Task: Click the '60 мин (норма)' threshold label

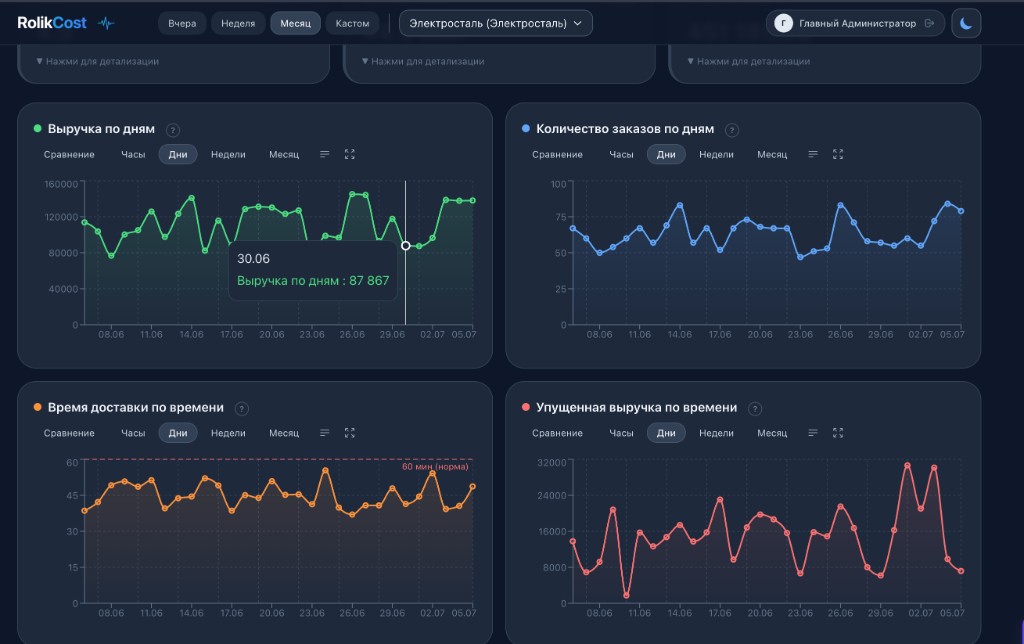Action: pos(435,466)
